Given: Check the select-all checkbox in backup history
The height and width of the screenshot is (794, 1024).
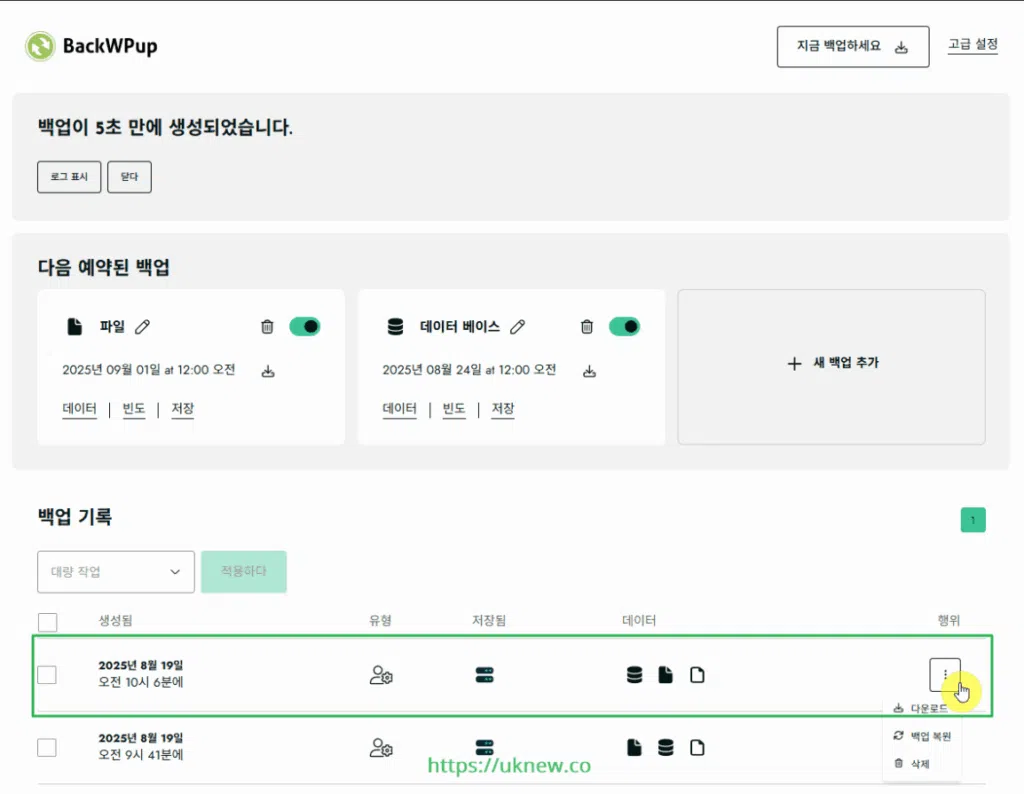Looking at the screenshot, I should click(46, 620).
